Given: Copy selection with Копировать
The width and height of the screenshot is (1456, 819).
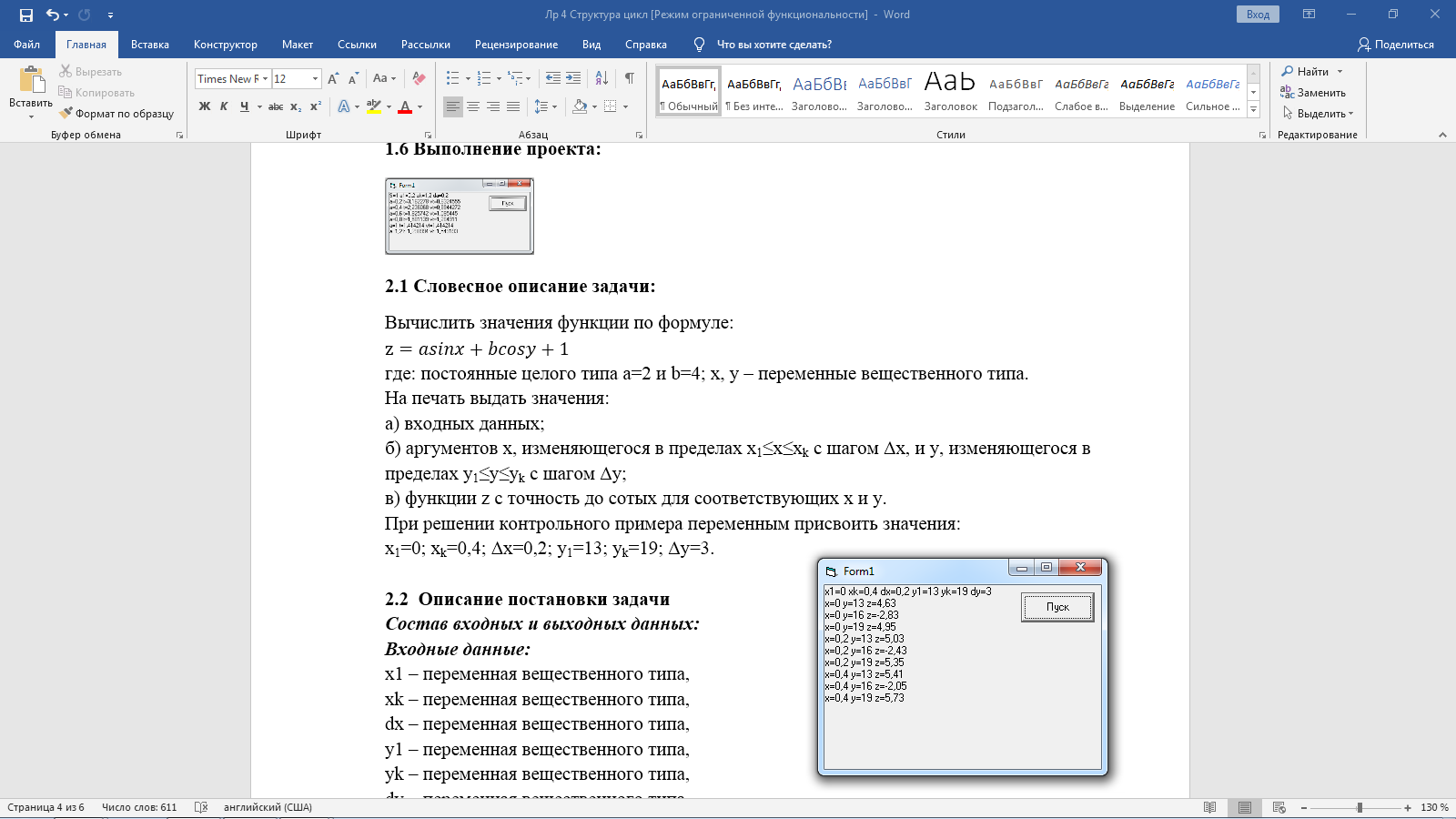Looking at the screenshot, I should click(96, 93).
